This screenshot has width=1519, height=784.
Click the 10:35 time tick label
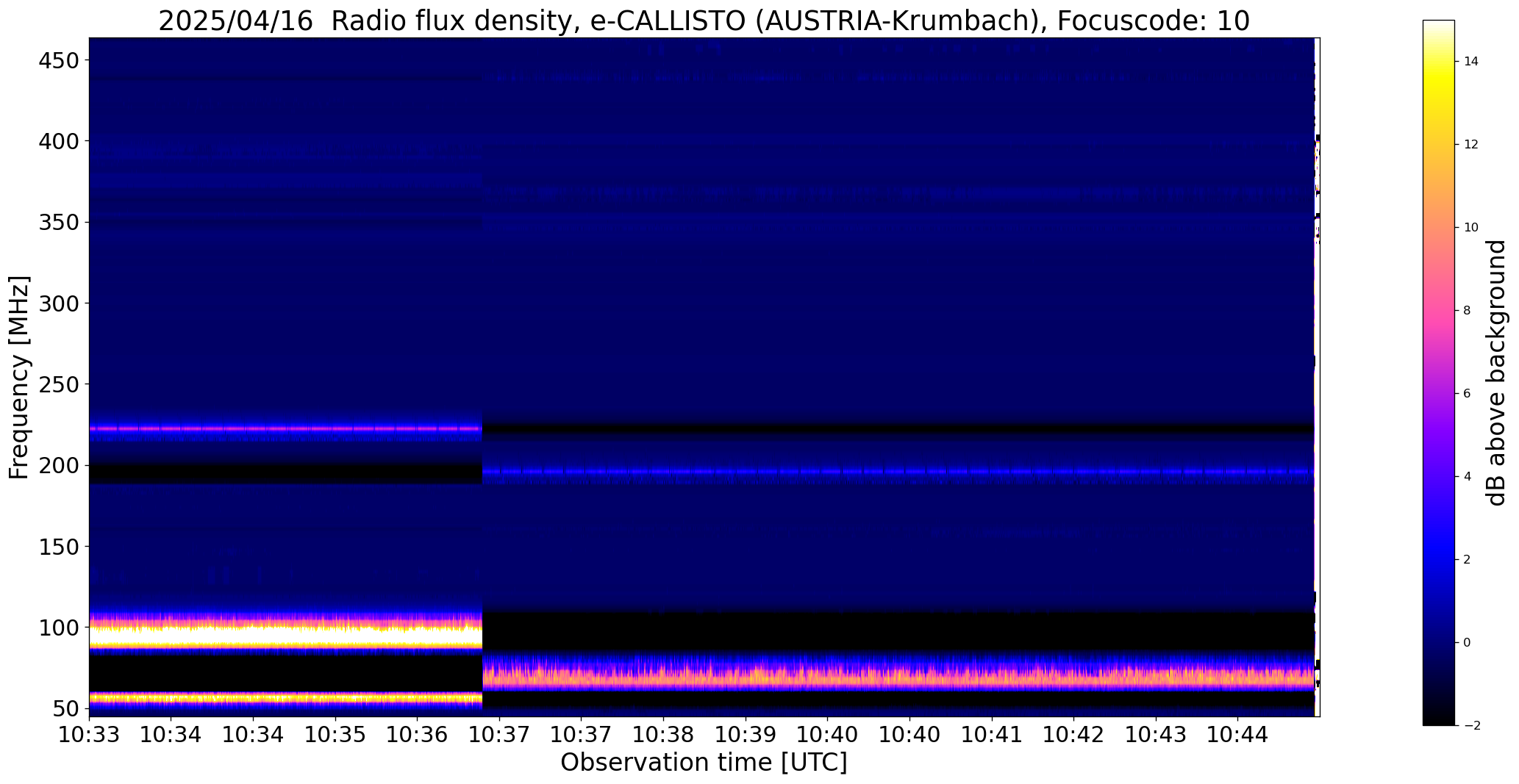pyautogui.click(x=335, y=734)
